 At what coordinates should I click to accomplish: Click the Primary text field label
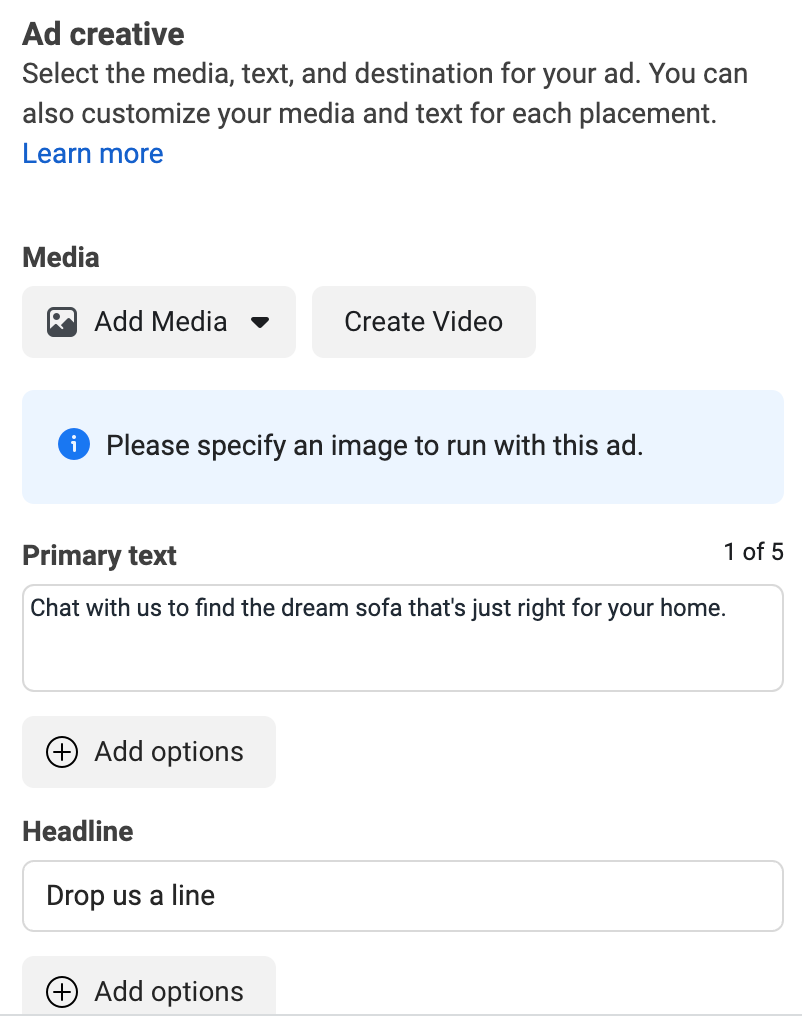point(99,556)
